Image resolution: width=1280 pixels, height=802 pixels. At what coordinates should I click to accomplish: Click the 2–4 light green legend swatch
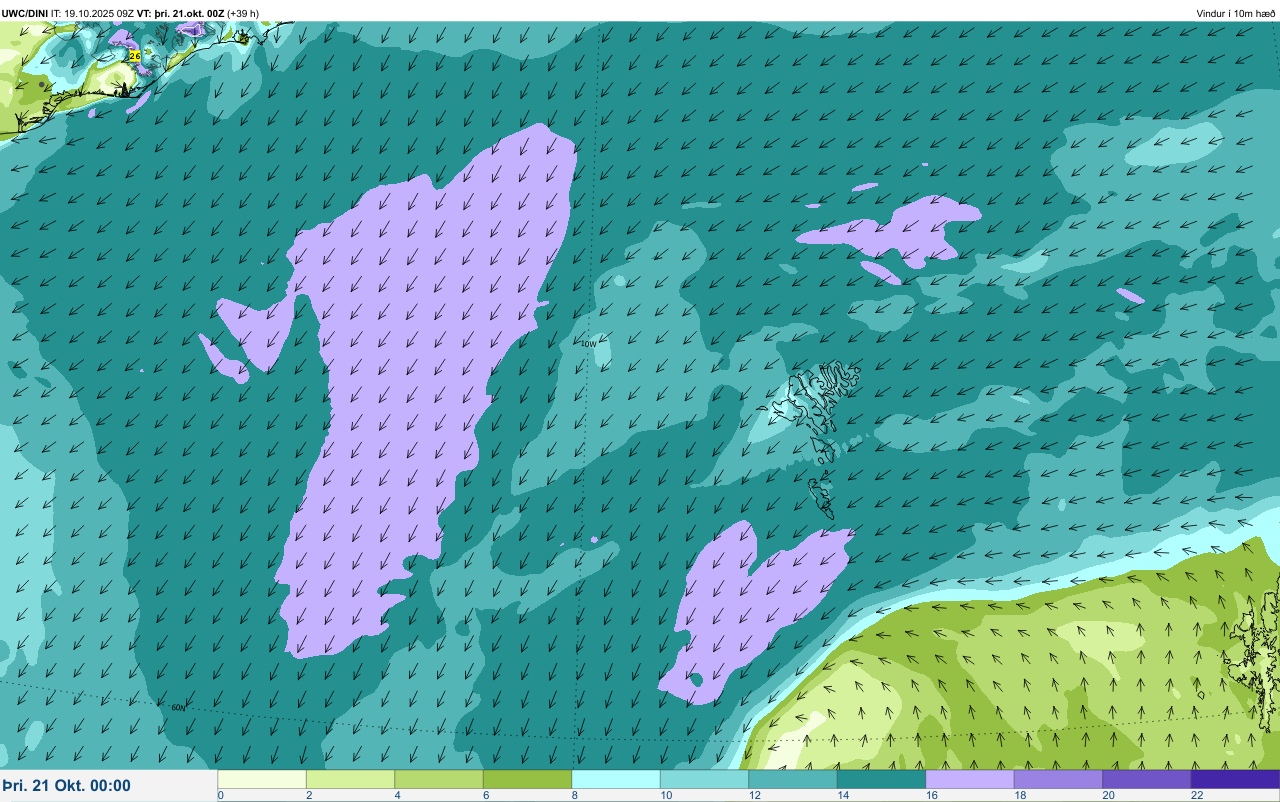[350, 779]
